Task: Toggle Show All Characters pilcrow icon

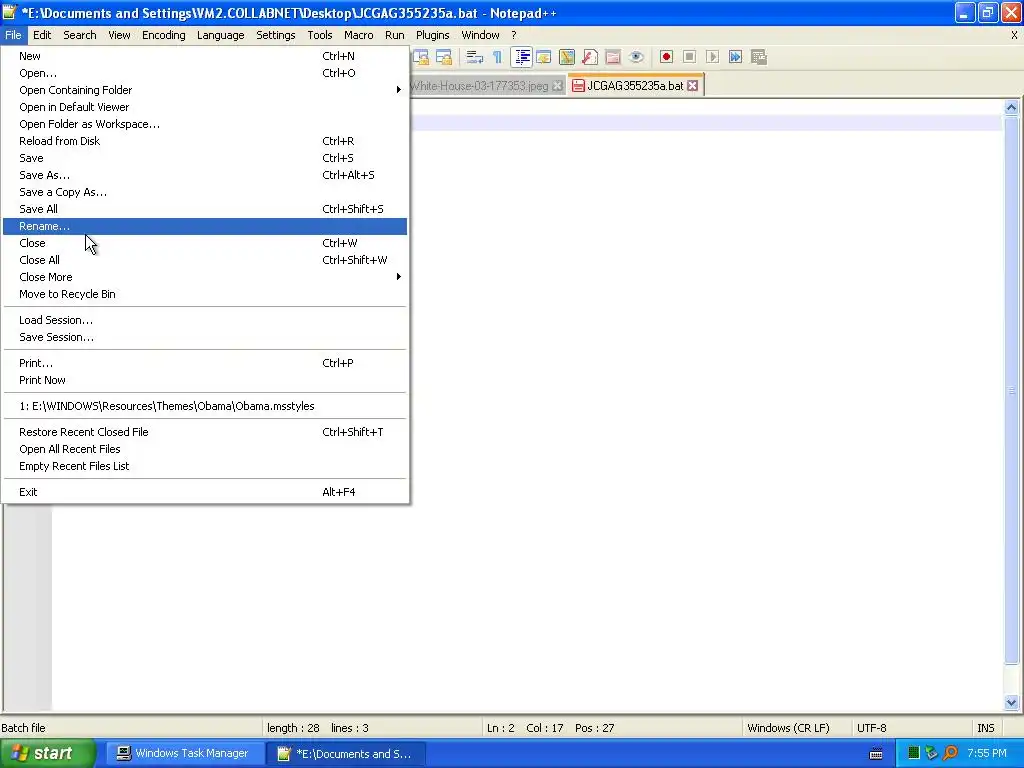Action: click(x=498, y=57)
